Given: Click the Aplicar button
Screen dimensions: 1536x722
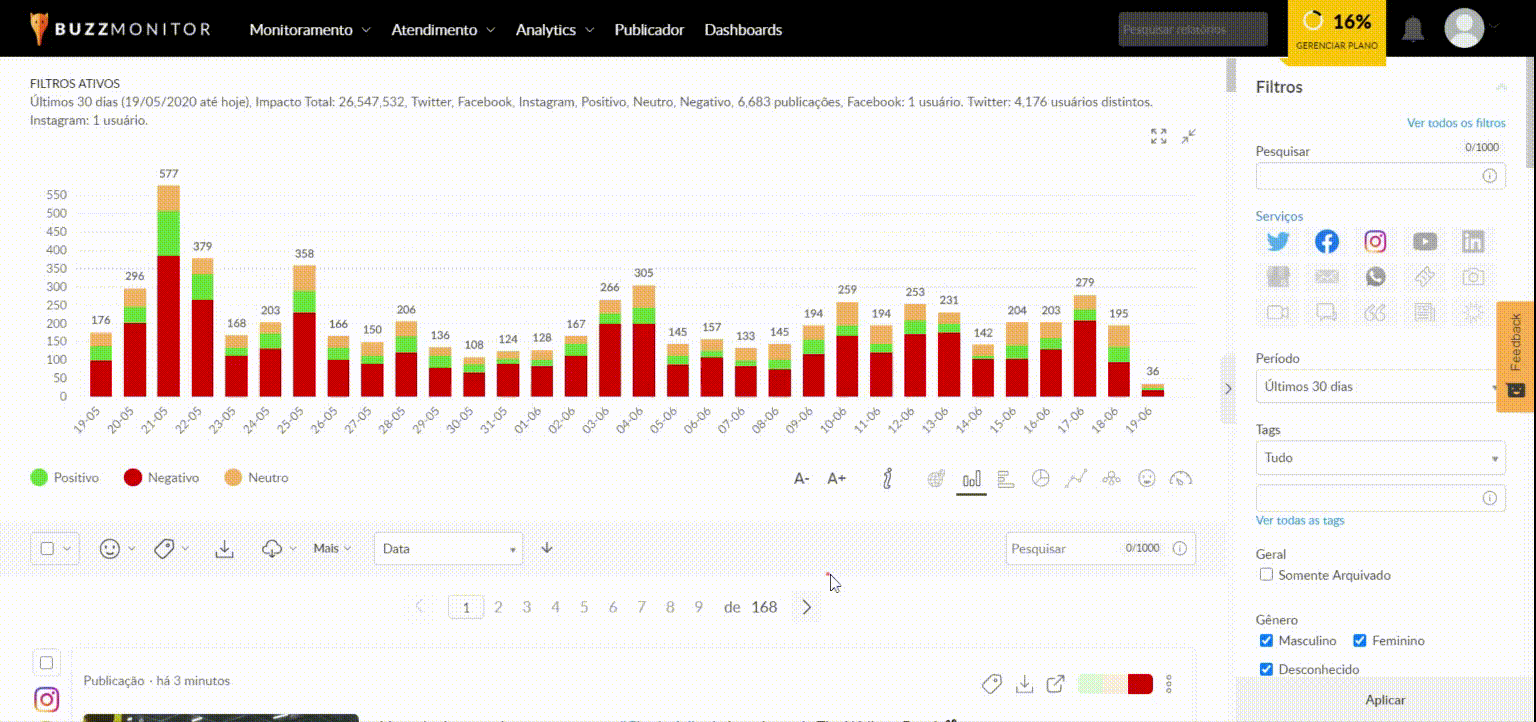Looking at the screenshot, I should coord(1385,700).
